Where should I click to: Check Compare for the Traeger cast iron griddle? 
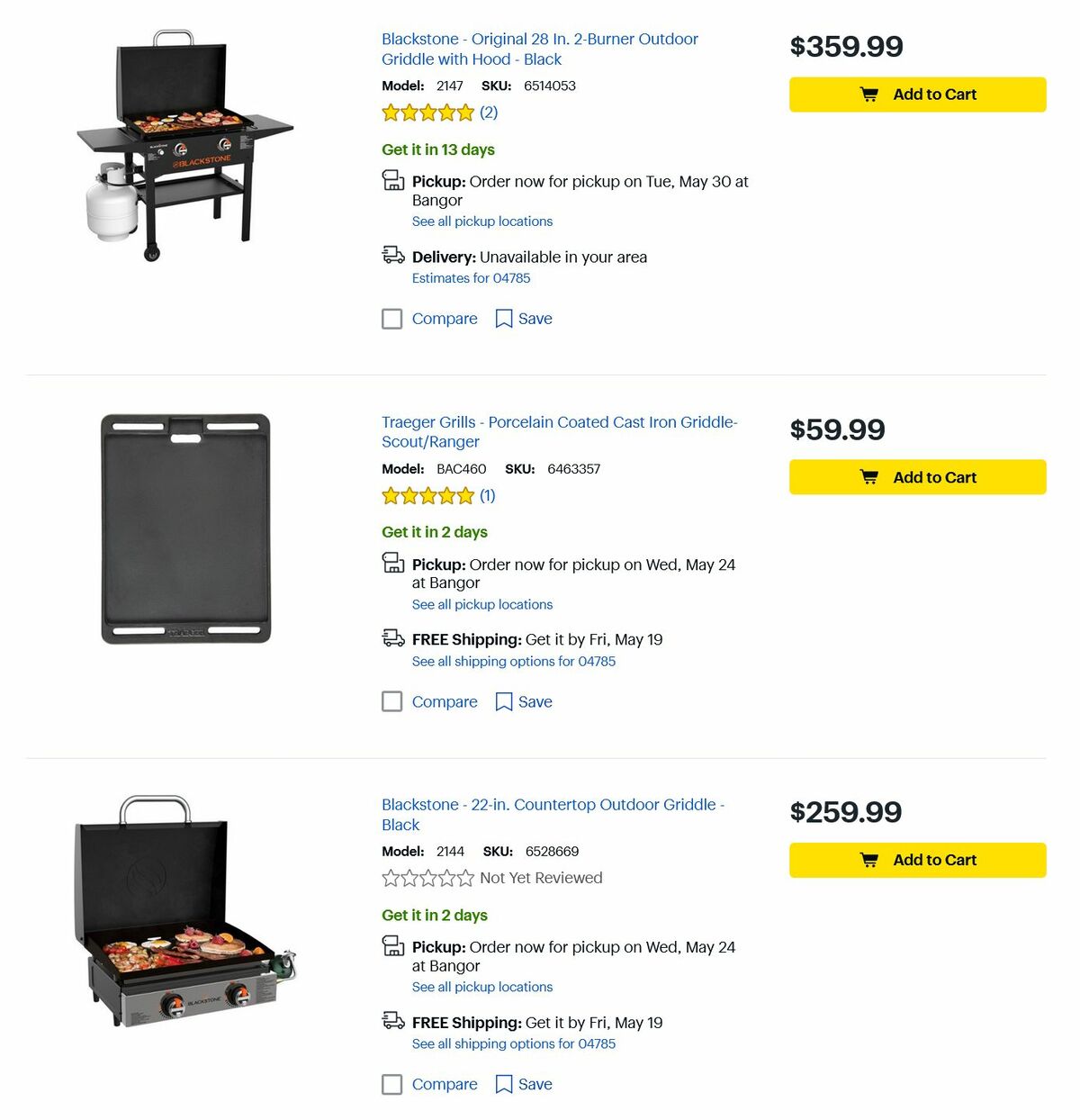(392, 701)
